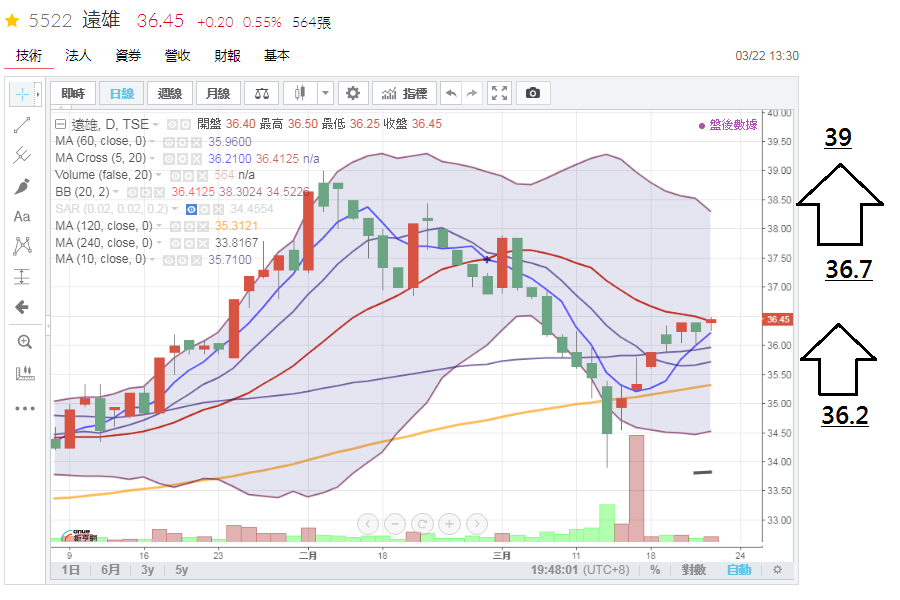Select the ruler measure tool
The height and width of the screenshot is (600, 900).
(x=25, y=374)
